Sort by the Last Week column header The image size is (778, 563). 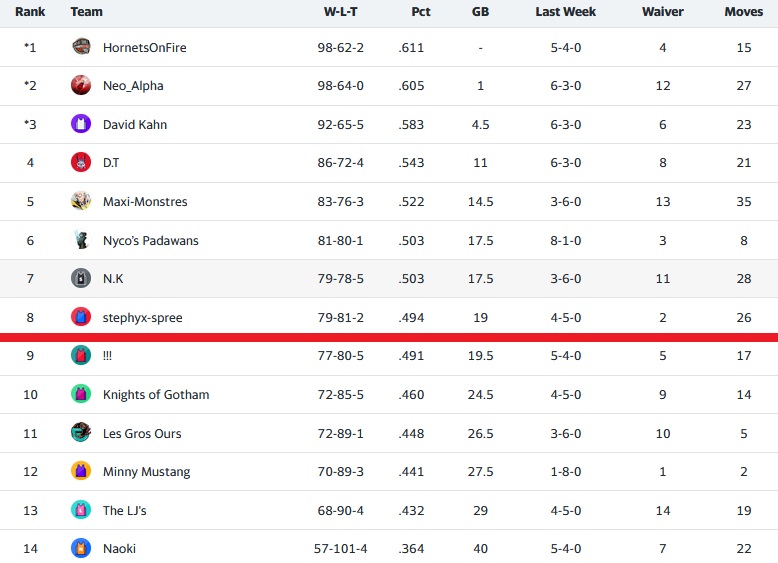[566, 12]
